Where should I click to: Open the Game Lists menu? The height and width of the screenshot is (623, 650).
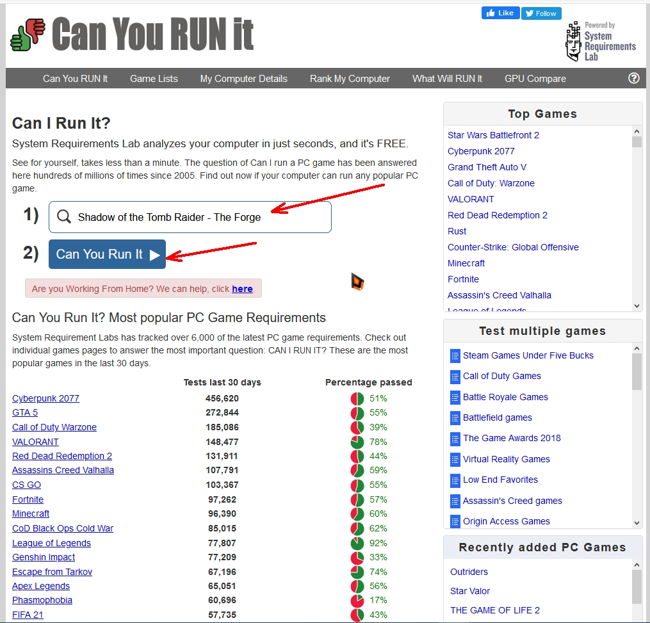(x=154, y=78)
